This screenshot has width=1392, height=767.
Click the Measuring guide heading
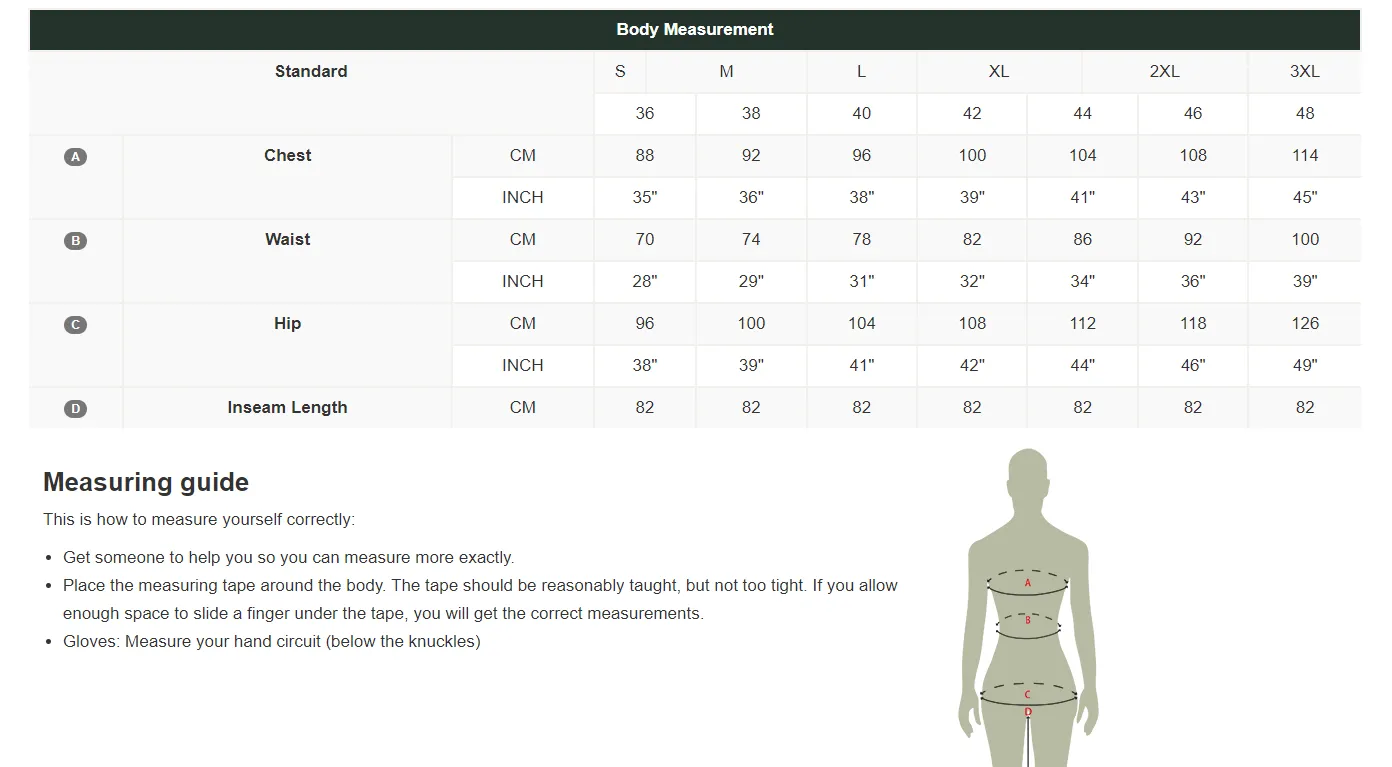(146, 482)
